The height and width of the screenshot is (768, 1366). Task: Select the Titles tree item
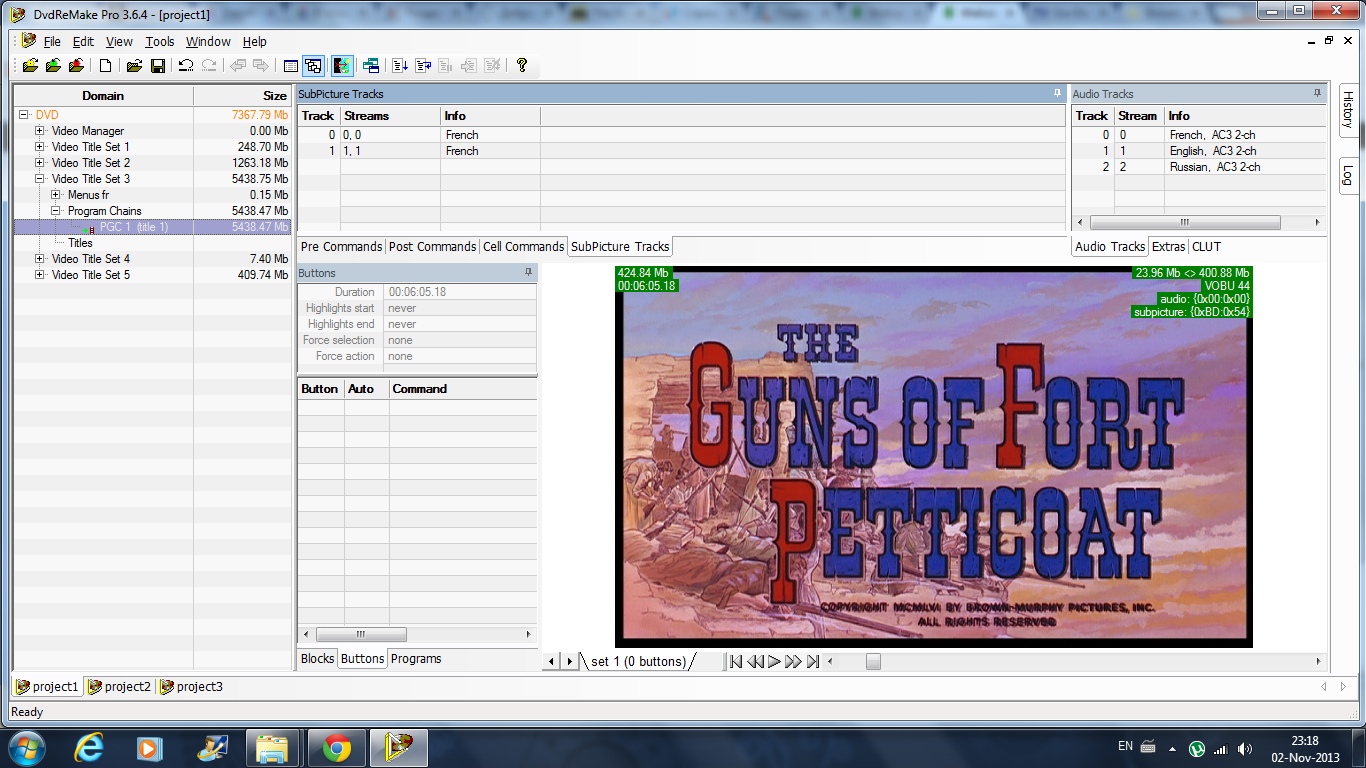(x=80, y=243)
